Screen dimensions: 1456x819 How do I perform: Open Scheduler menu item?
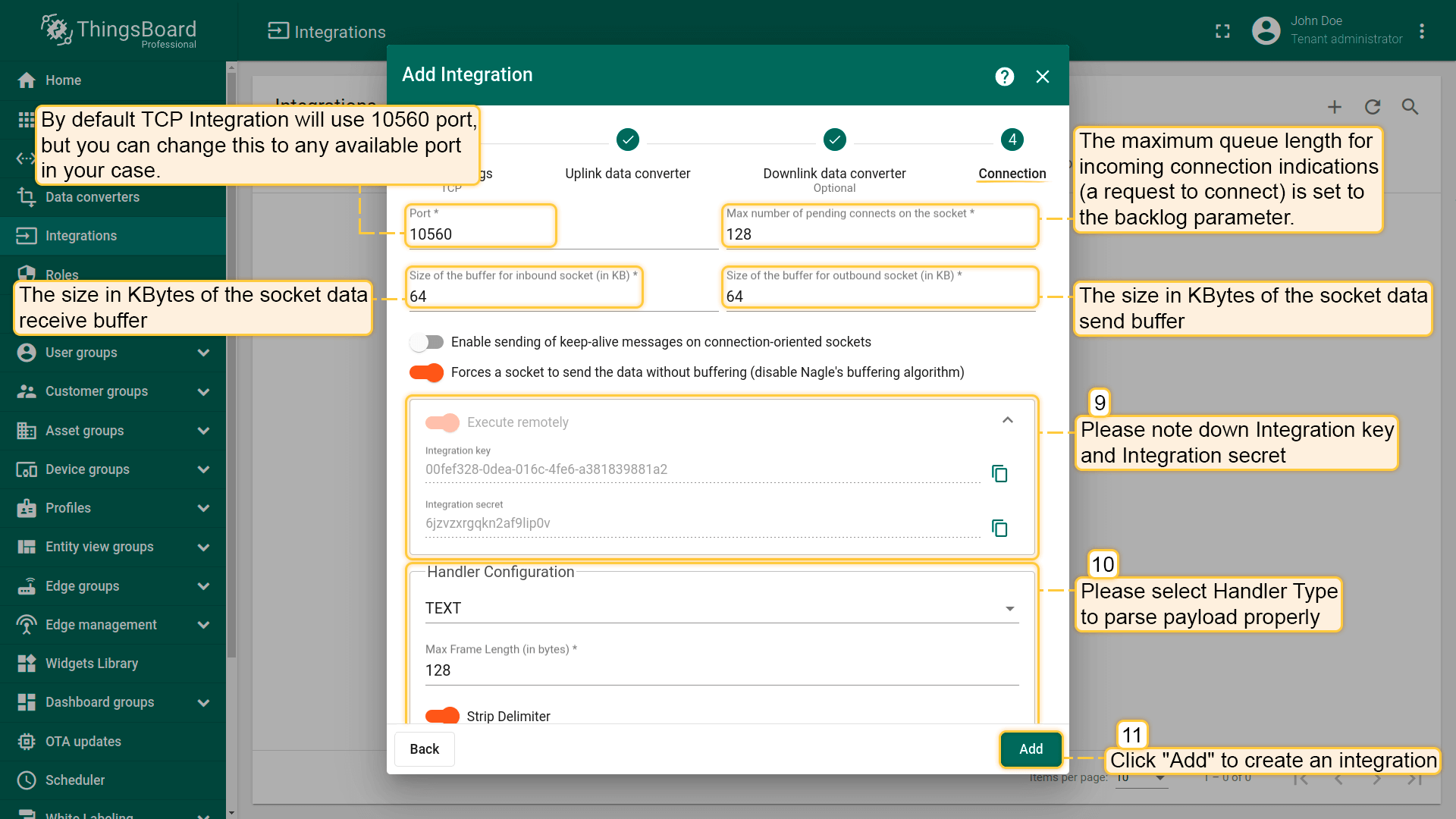[x=113, y=780]
